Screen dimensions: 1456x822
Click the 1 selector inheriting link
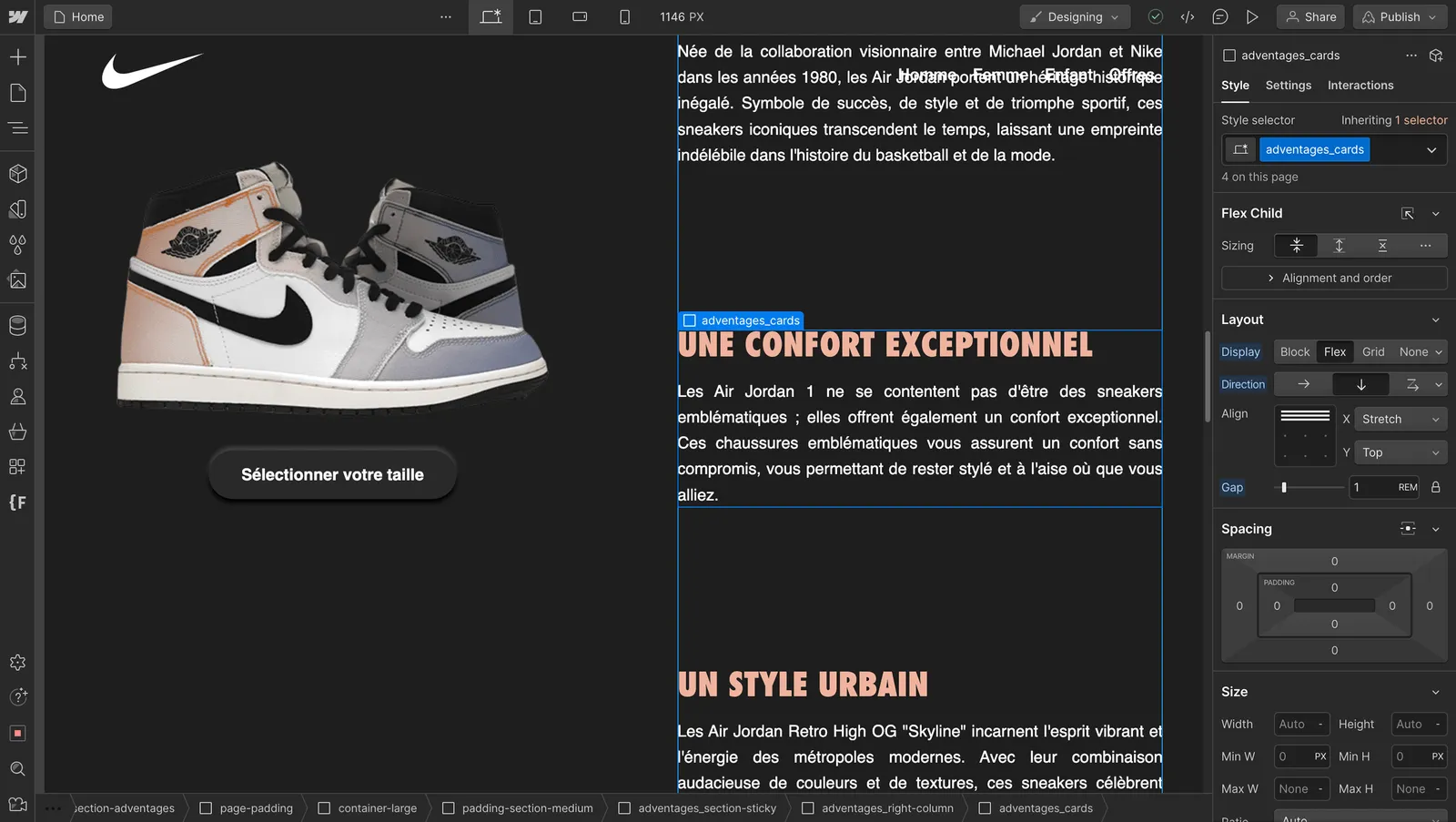(1421, 120)
